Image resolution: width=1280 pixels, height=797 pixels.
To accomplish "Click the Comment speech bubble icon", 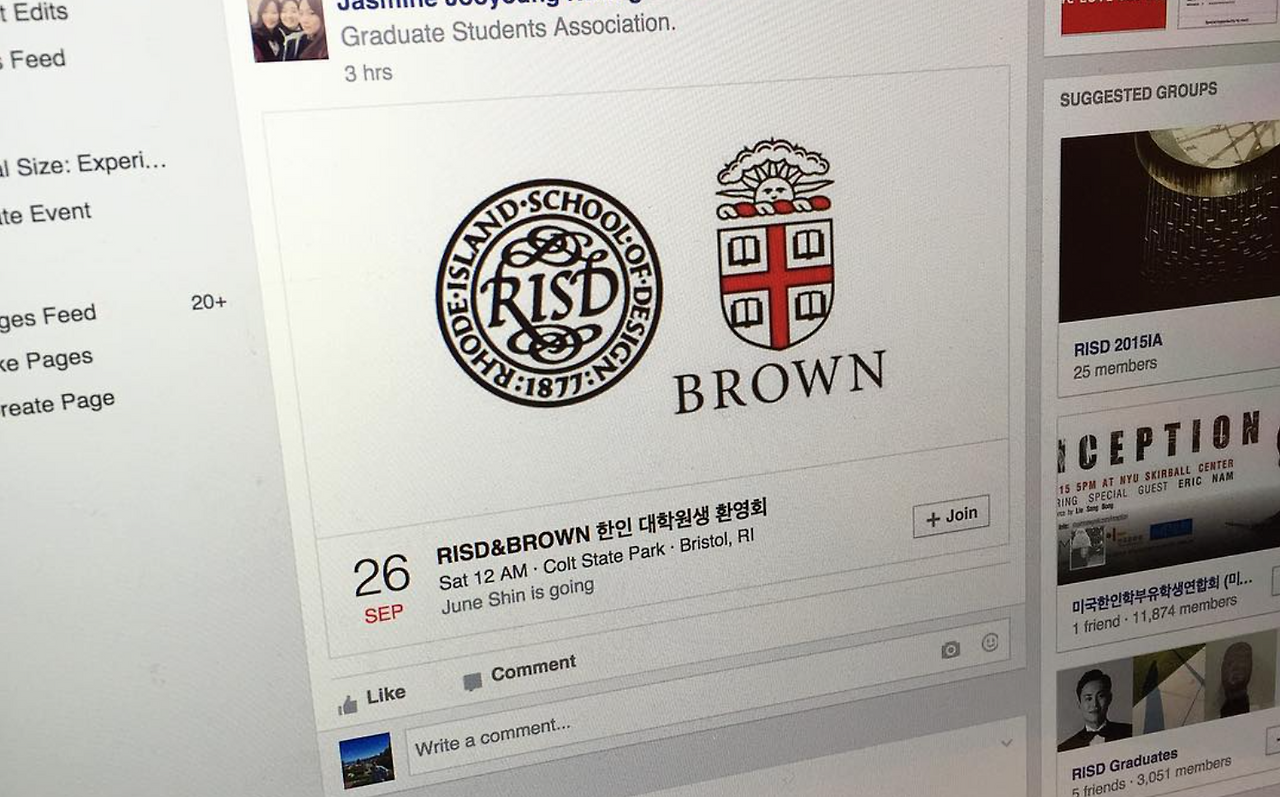I will tap(472, 682).
